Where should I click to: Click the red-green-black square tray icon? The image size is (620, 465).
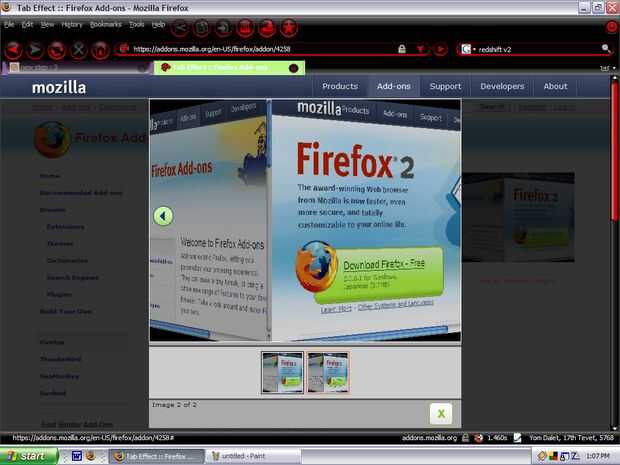click(553, 456)
